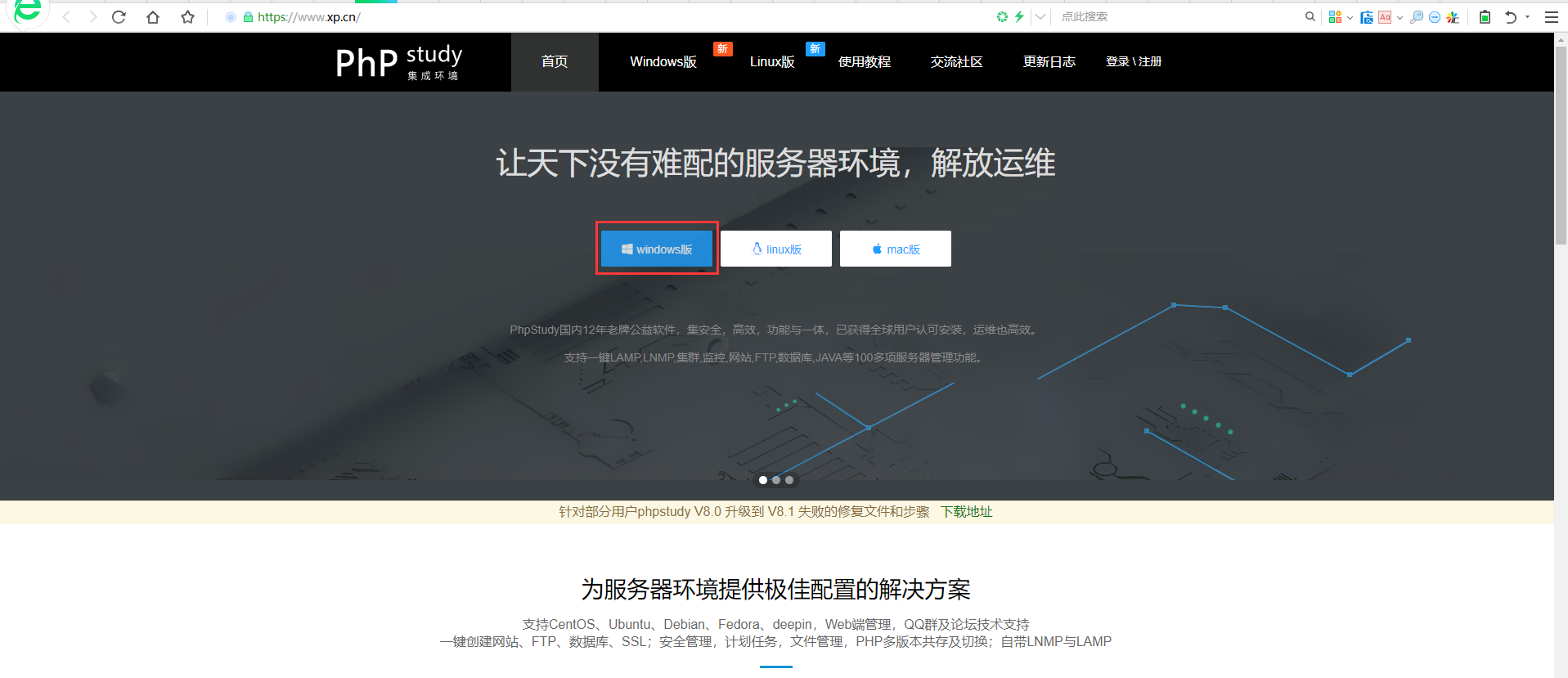The height and width of the screenshot is (678, 1568).
Task: Open the 下载地址 link in notice bar
Action: (967, 512)
